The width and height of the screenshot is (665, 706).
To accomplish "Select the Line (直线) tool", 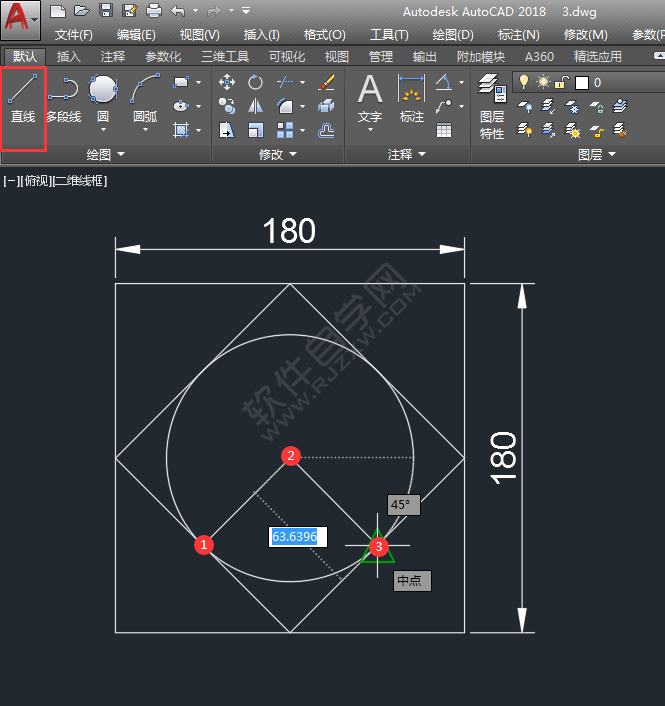I will coord(23,100).
